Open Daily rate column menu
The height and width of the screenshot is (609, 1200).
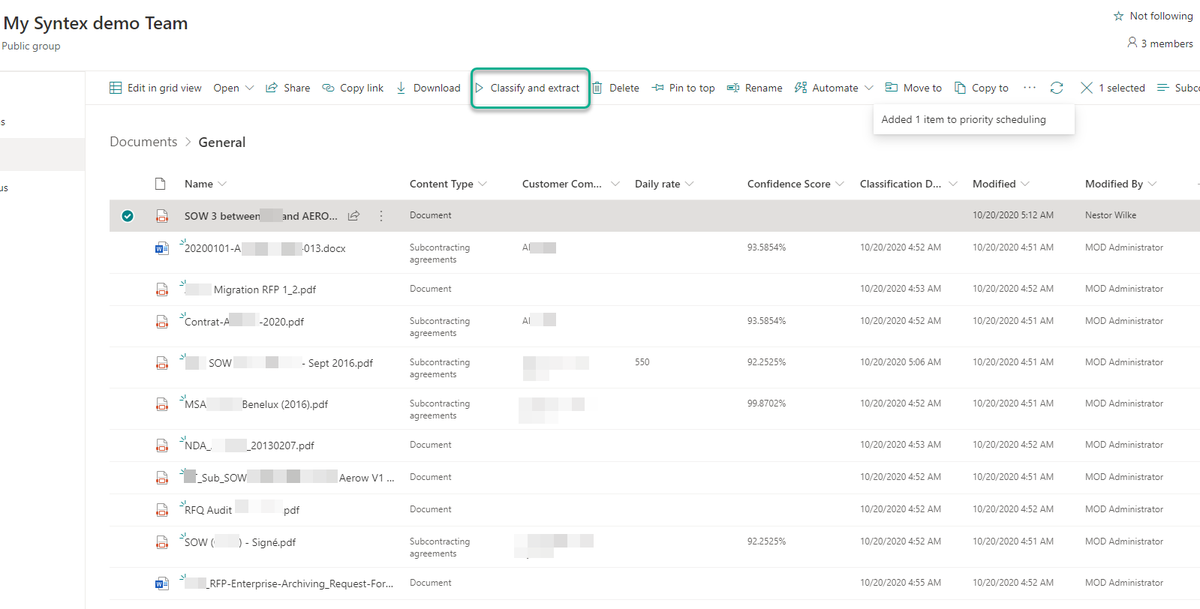tap(664, 184)
